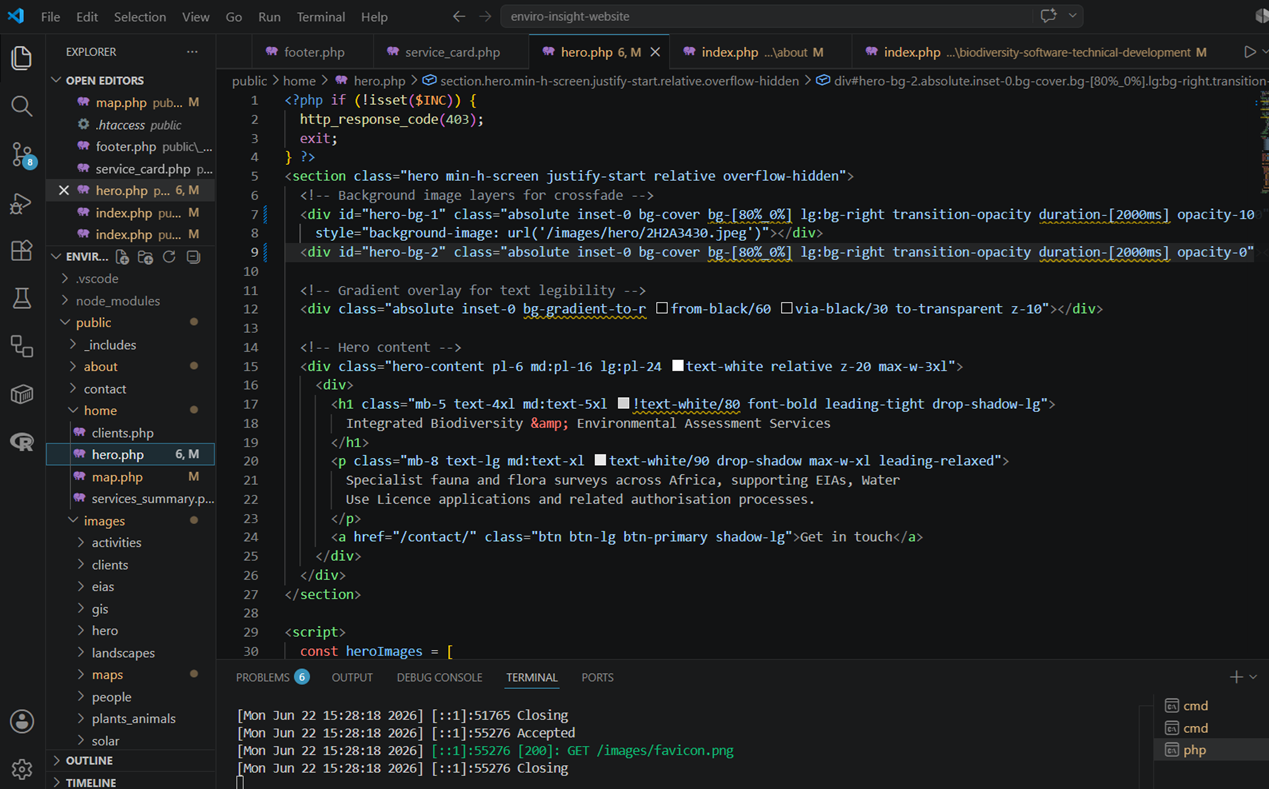Open the Terminal menu in the menu bar
This screenshot has height=789, width=1269.
321,17
